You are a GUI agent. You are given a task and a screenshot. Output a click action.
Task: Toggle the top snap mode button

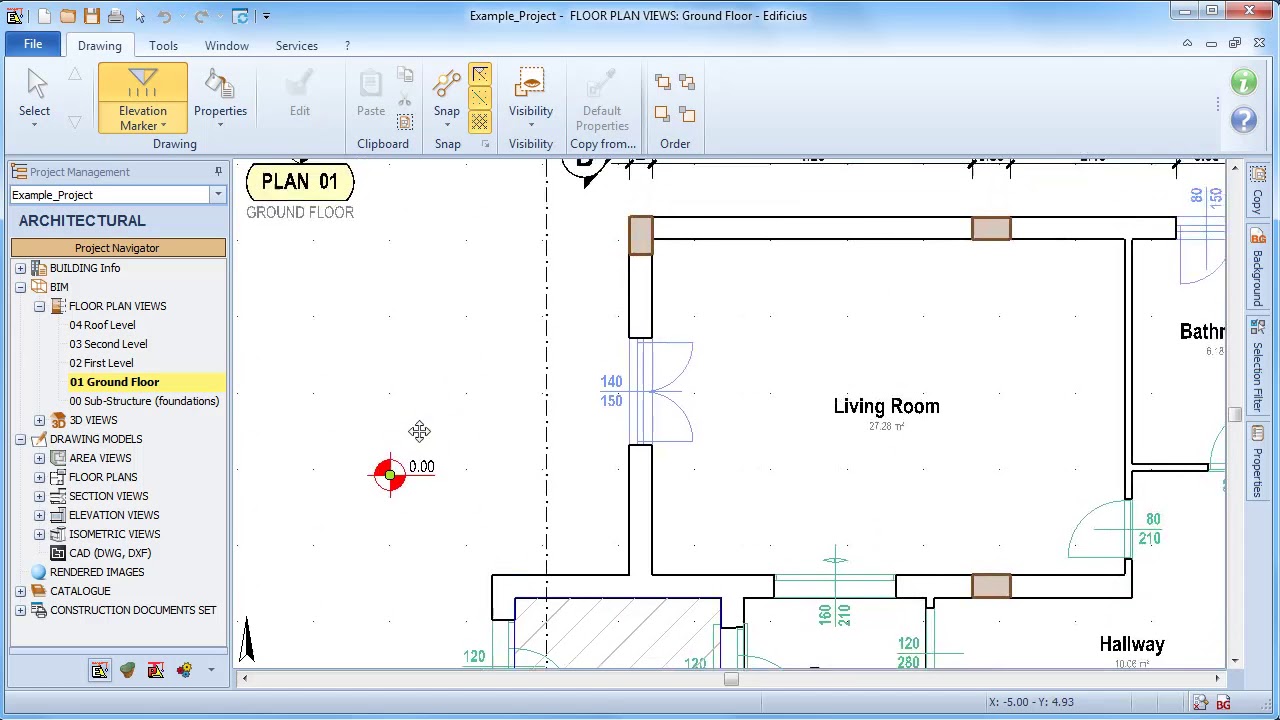[480, 75]
